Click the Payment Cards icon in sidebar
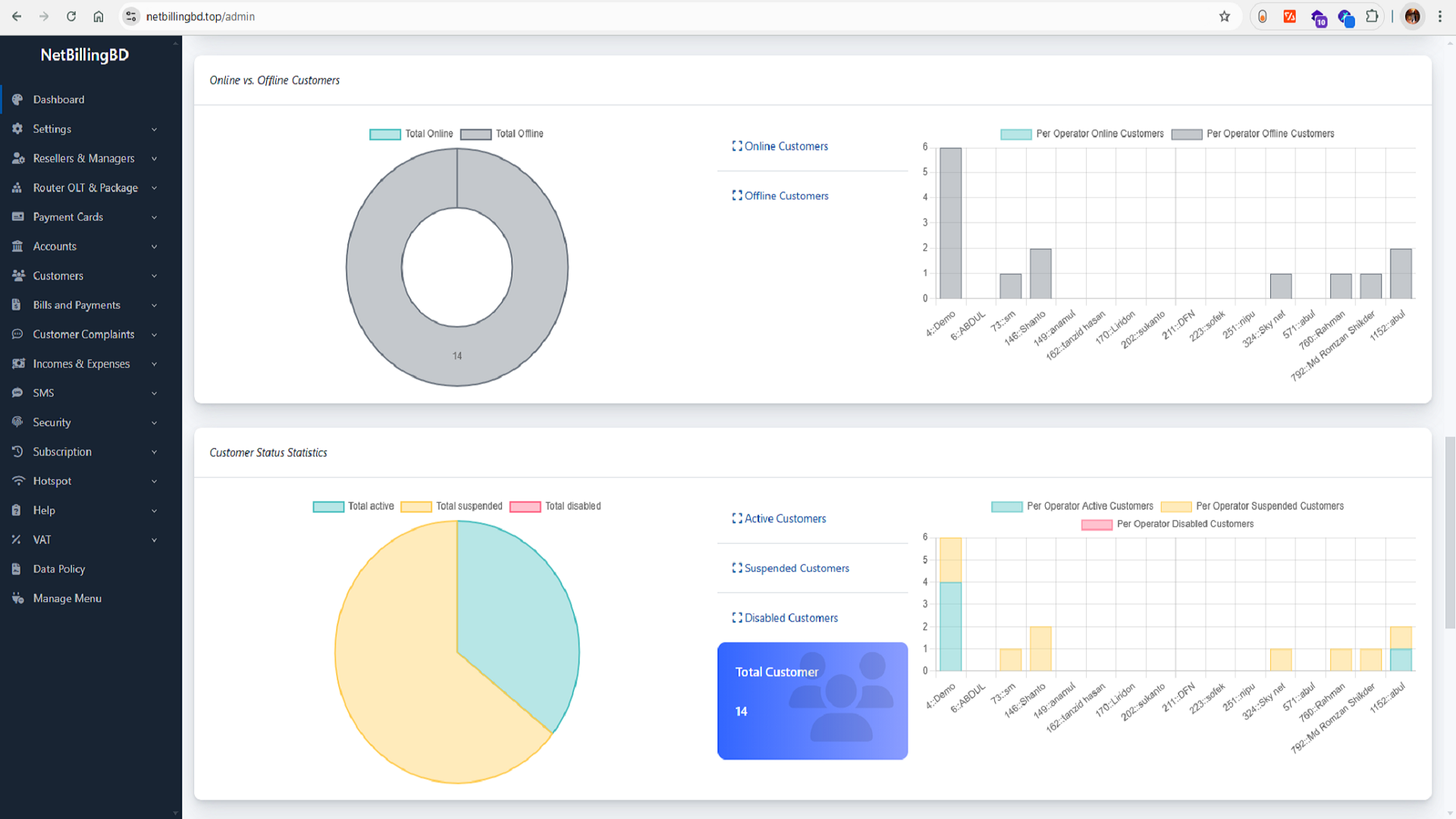 coord(17,217)
